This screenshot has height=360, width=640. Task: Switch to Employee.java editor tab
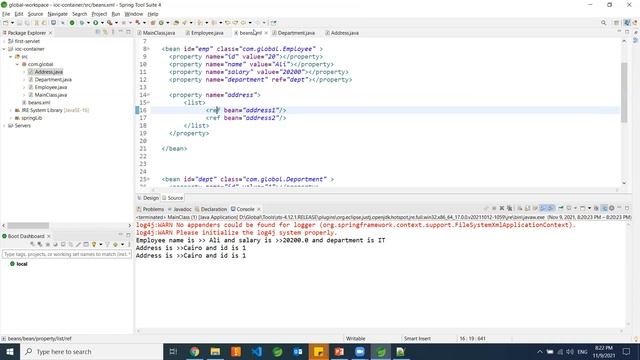[207, 33]
